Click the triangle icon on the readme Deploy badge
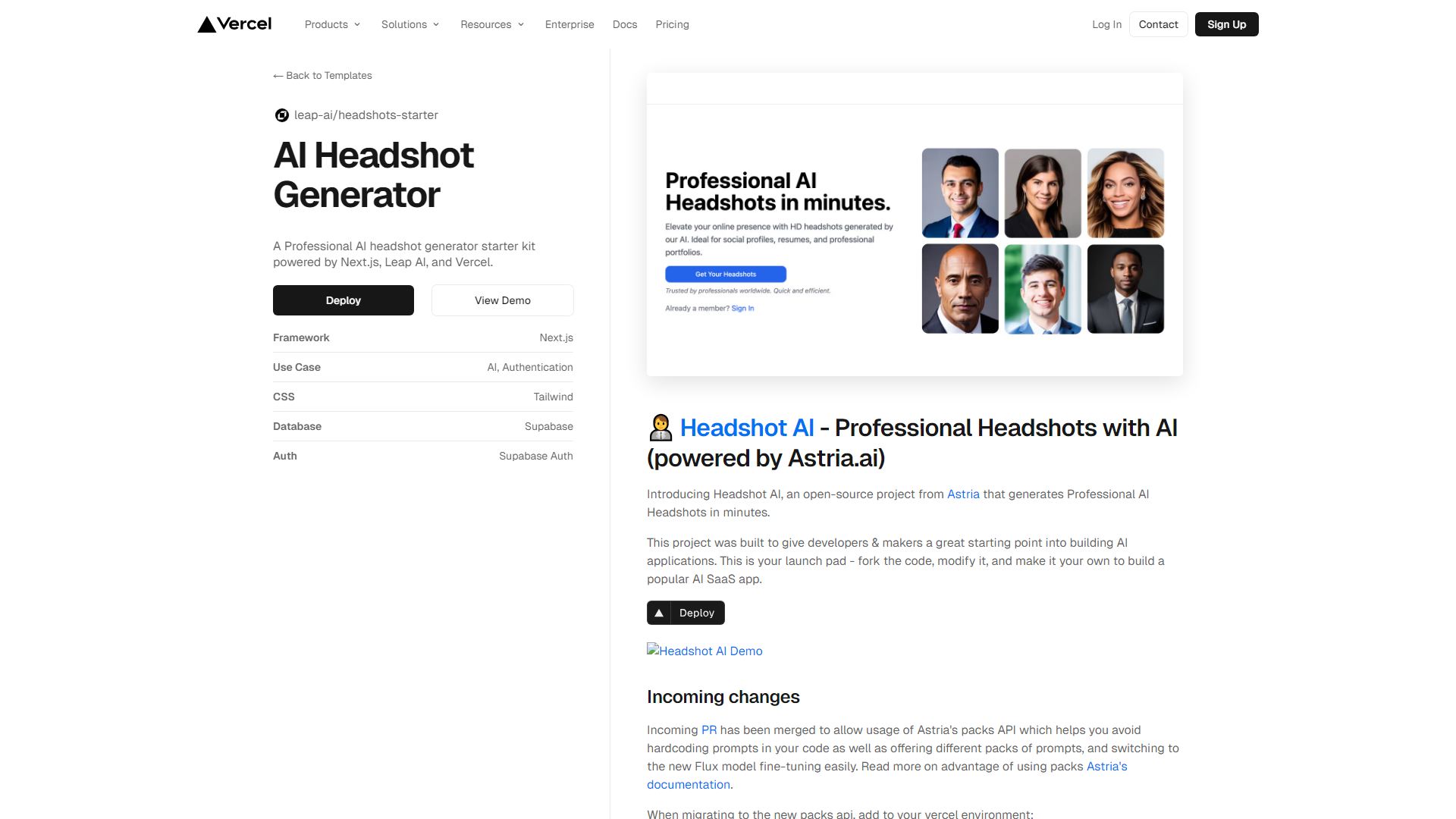The width and height of the screenshot is (1456, 819). 659,613
